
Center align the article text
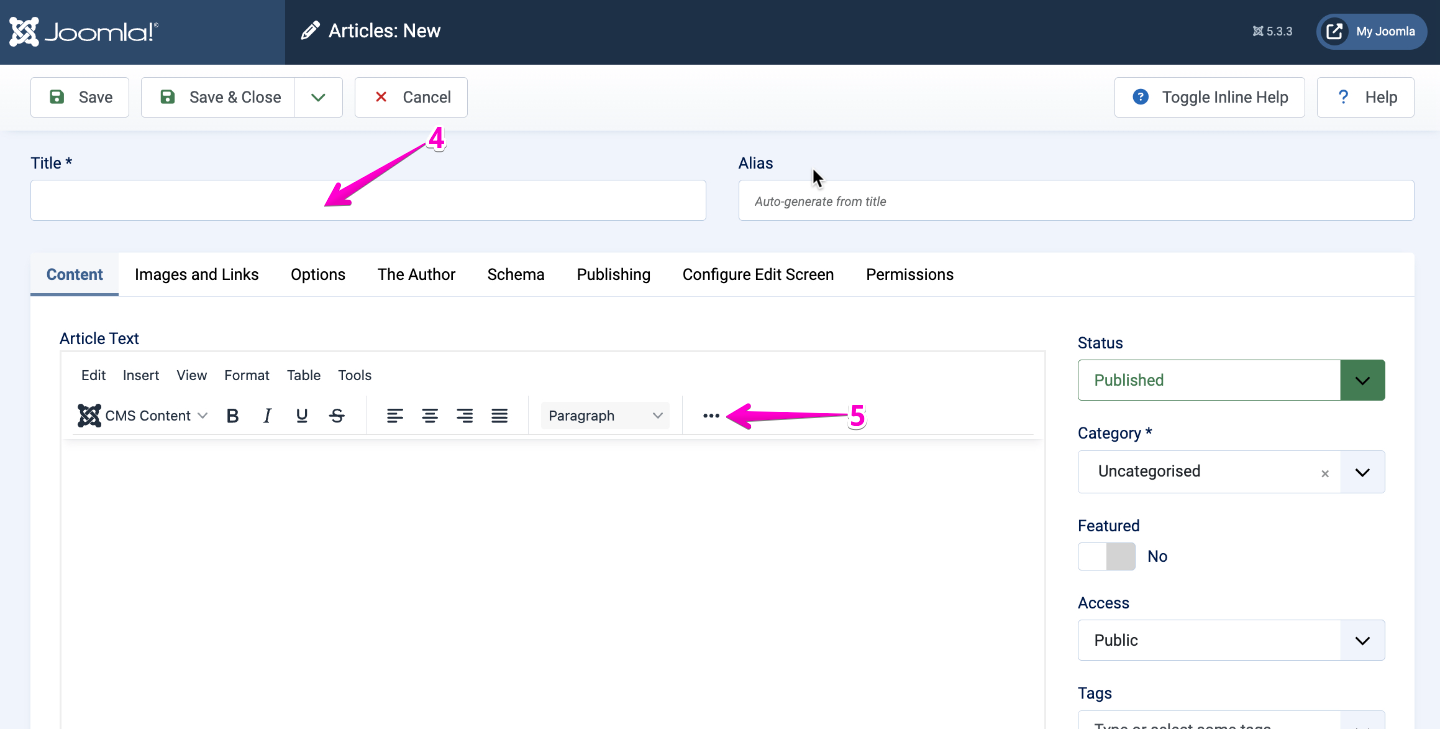[430, 416]
